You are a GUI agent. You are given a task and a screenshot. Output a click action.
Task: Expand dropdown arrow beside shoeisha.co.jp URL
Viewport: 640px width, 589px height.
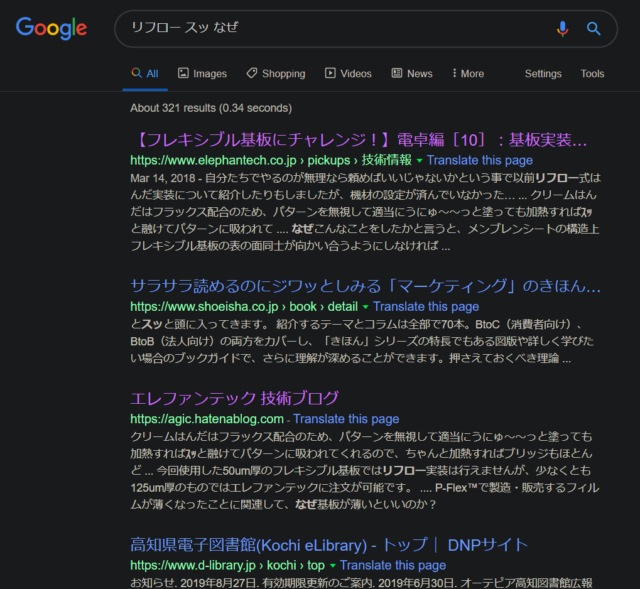point(366,307)
